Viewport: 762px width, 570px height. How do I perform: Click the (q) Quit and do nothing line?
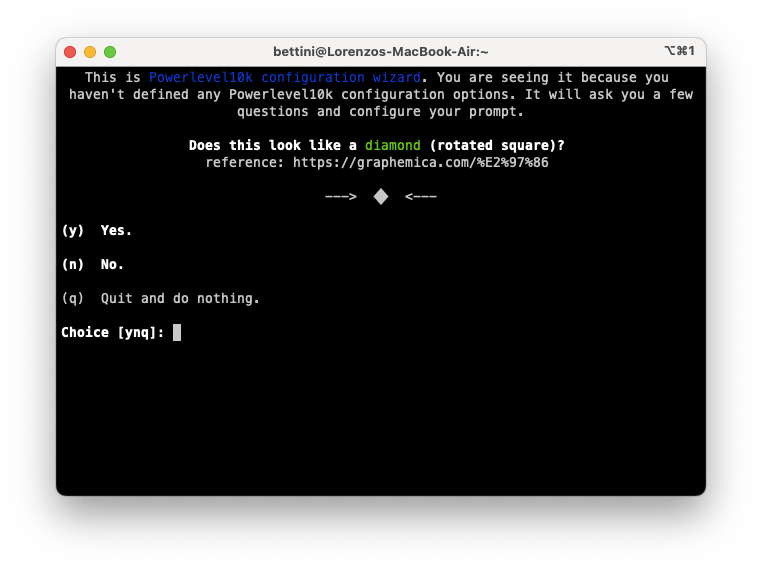(x=161, y=298)
